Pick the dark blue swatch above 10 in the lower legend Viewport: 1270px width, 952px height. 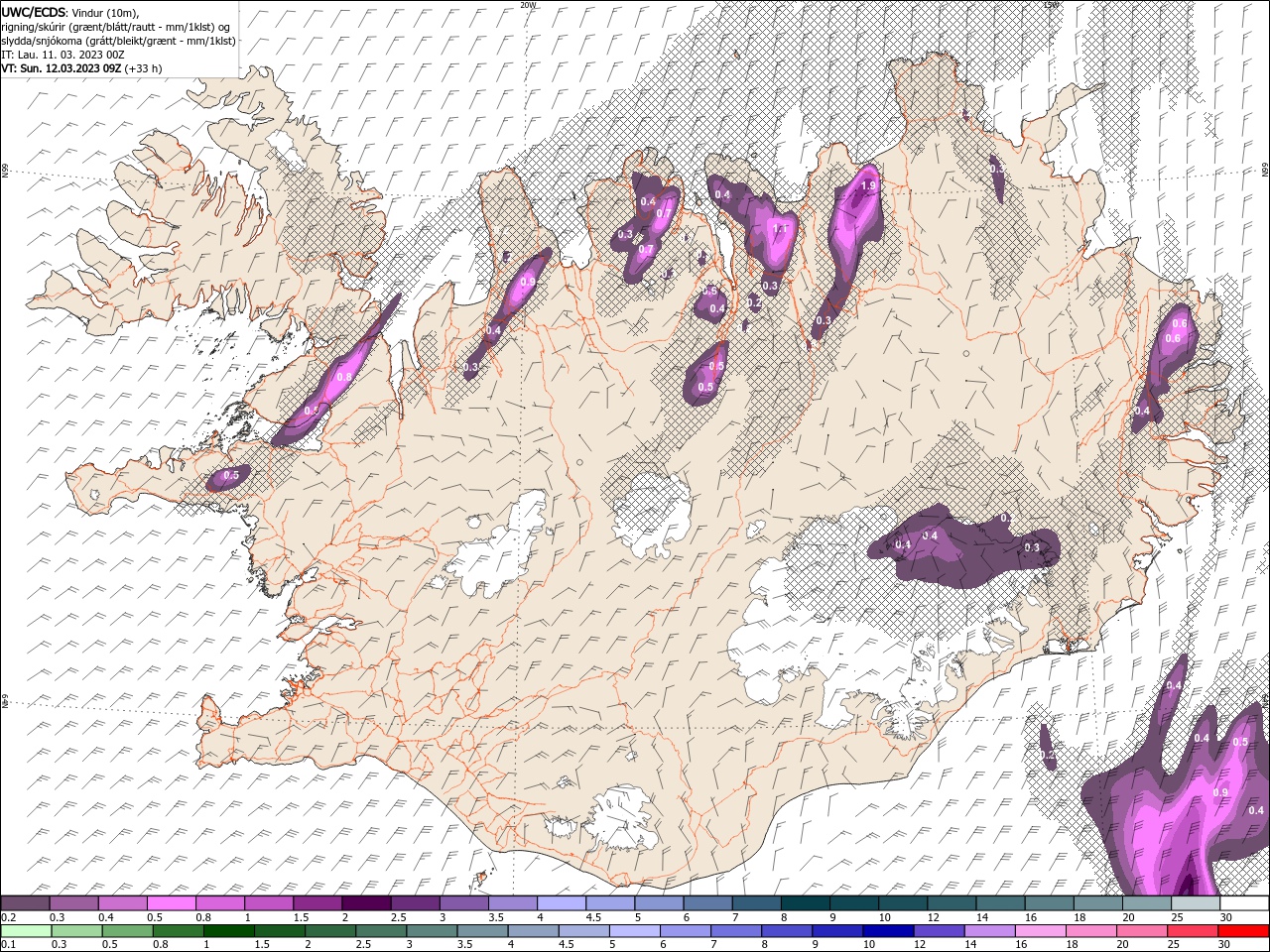pos(886,931)
